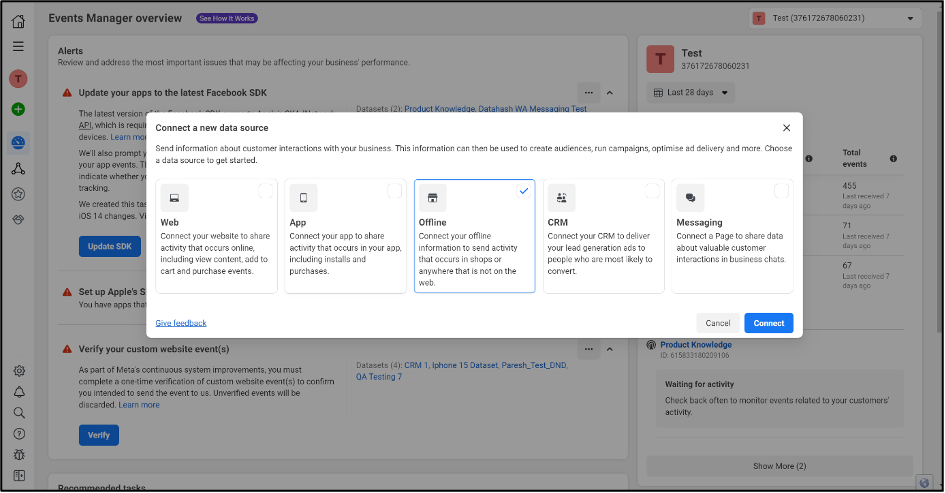
Task: Click the Offline store icon in dialog
Action: (x=433, y=198)
